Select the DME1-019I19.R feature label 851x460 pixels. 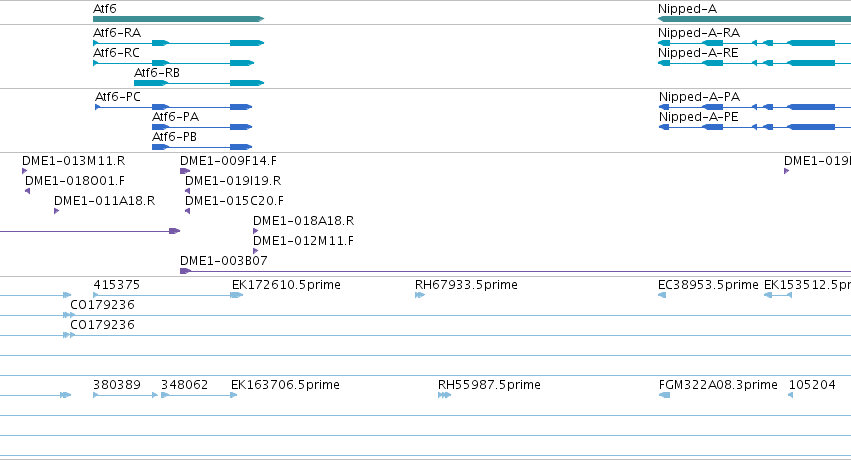(x=233, y=181)
